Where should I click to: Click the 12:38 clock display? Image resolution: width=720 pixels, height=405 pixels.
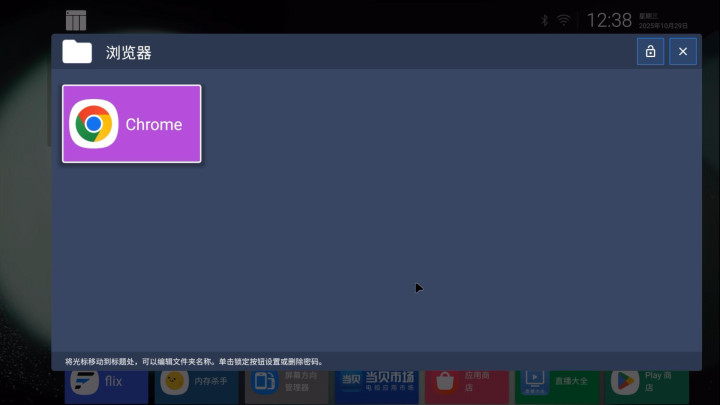point(609,20)
